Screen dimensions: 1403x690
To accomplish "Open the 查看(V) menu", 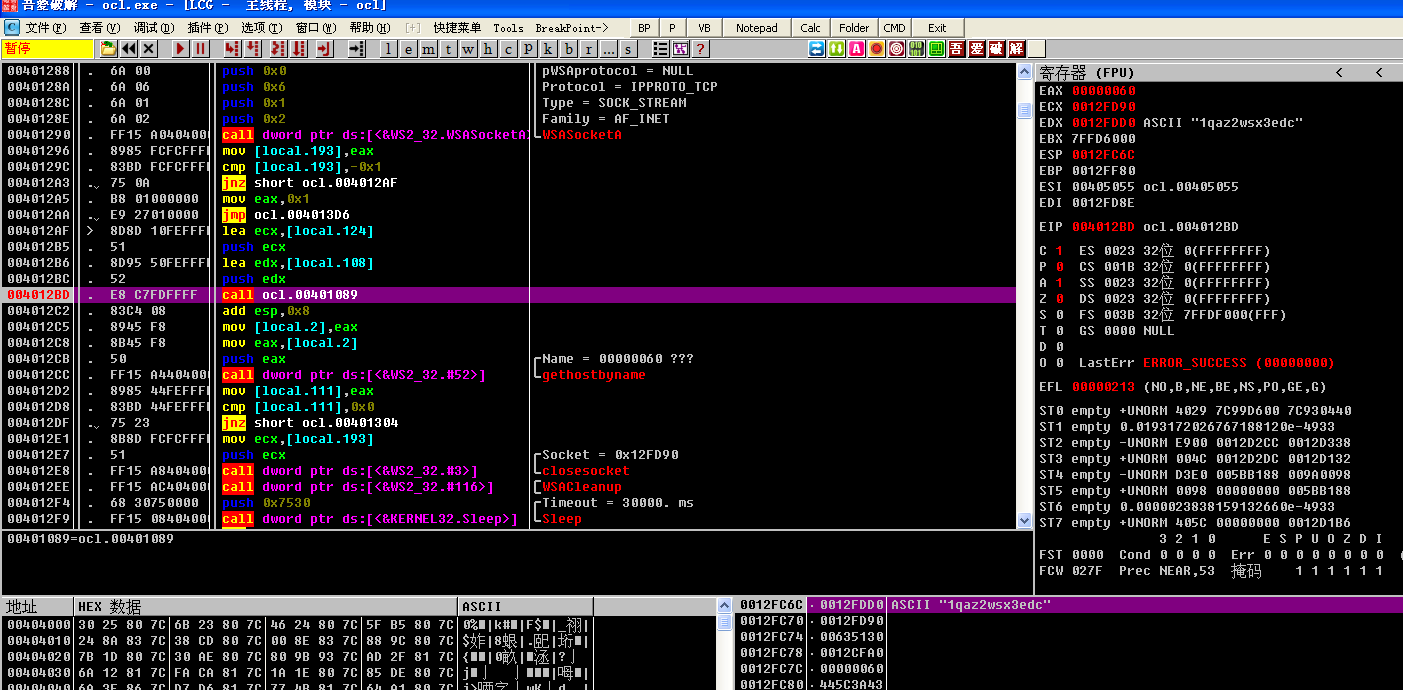I will pyautogui.click(x=100, y=28).
